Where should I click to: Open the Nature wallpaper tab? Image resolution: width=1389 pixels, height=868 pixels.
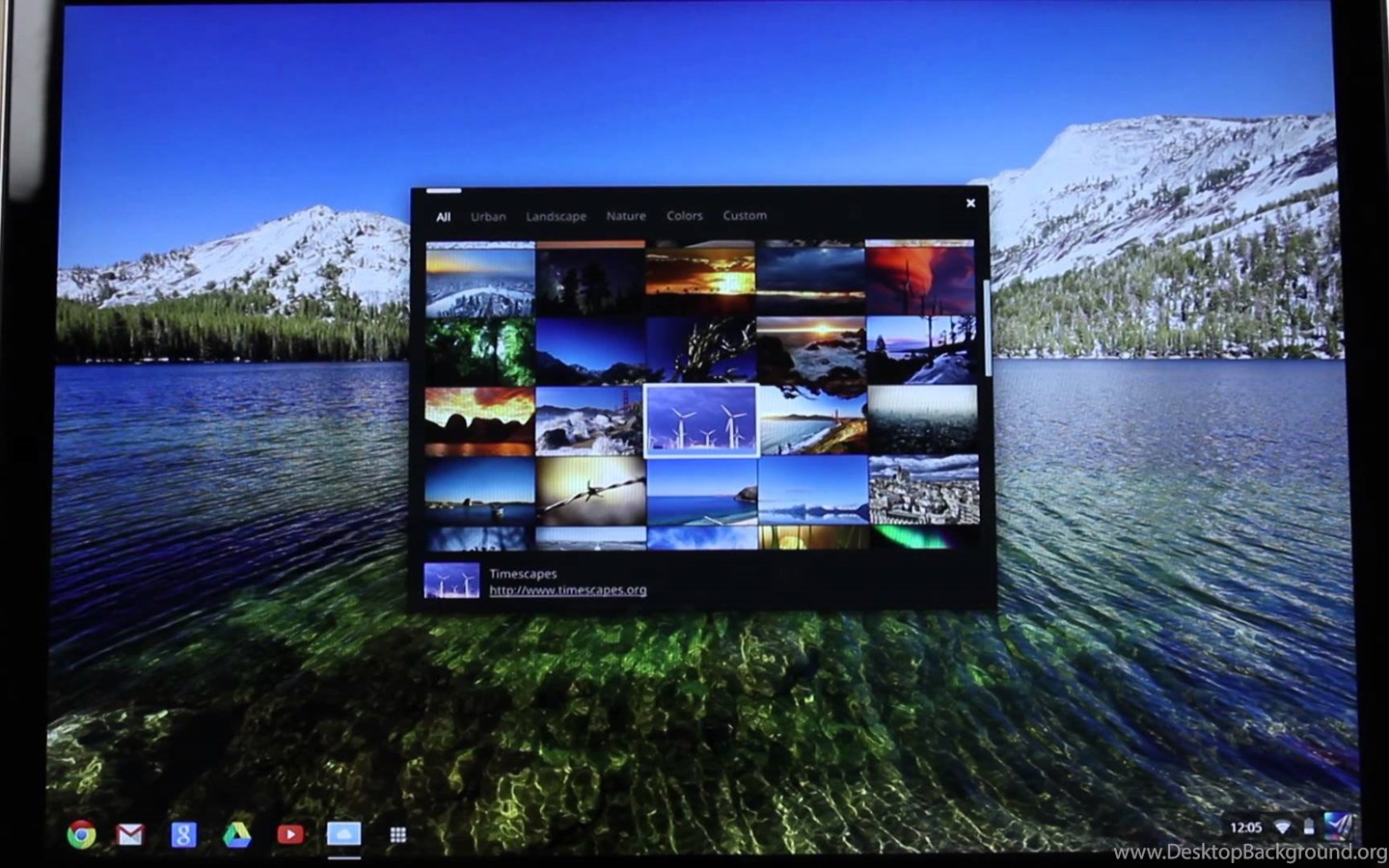coord(626,216)
